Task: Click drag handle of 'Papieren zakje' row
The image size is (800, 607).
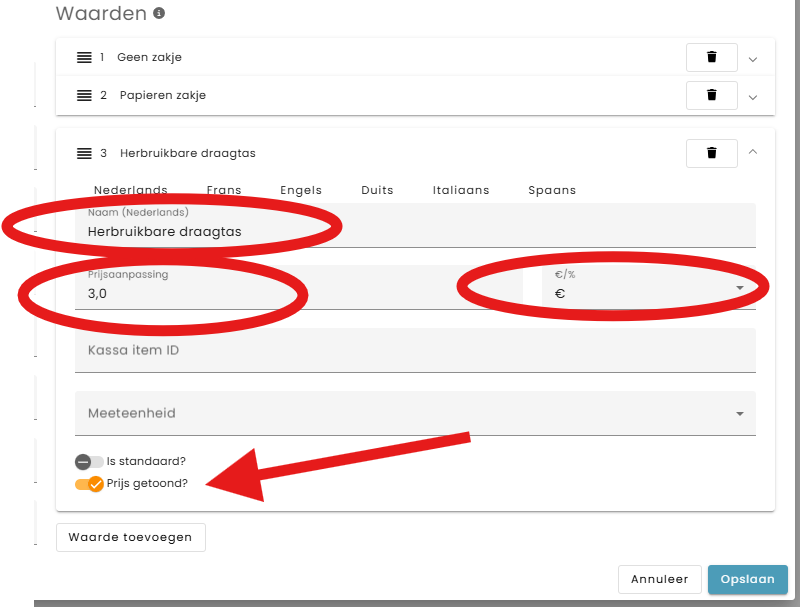Action: point(84,95)
